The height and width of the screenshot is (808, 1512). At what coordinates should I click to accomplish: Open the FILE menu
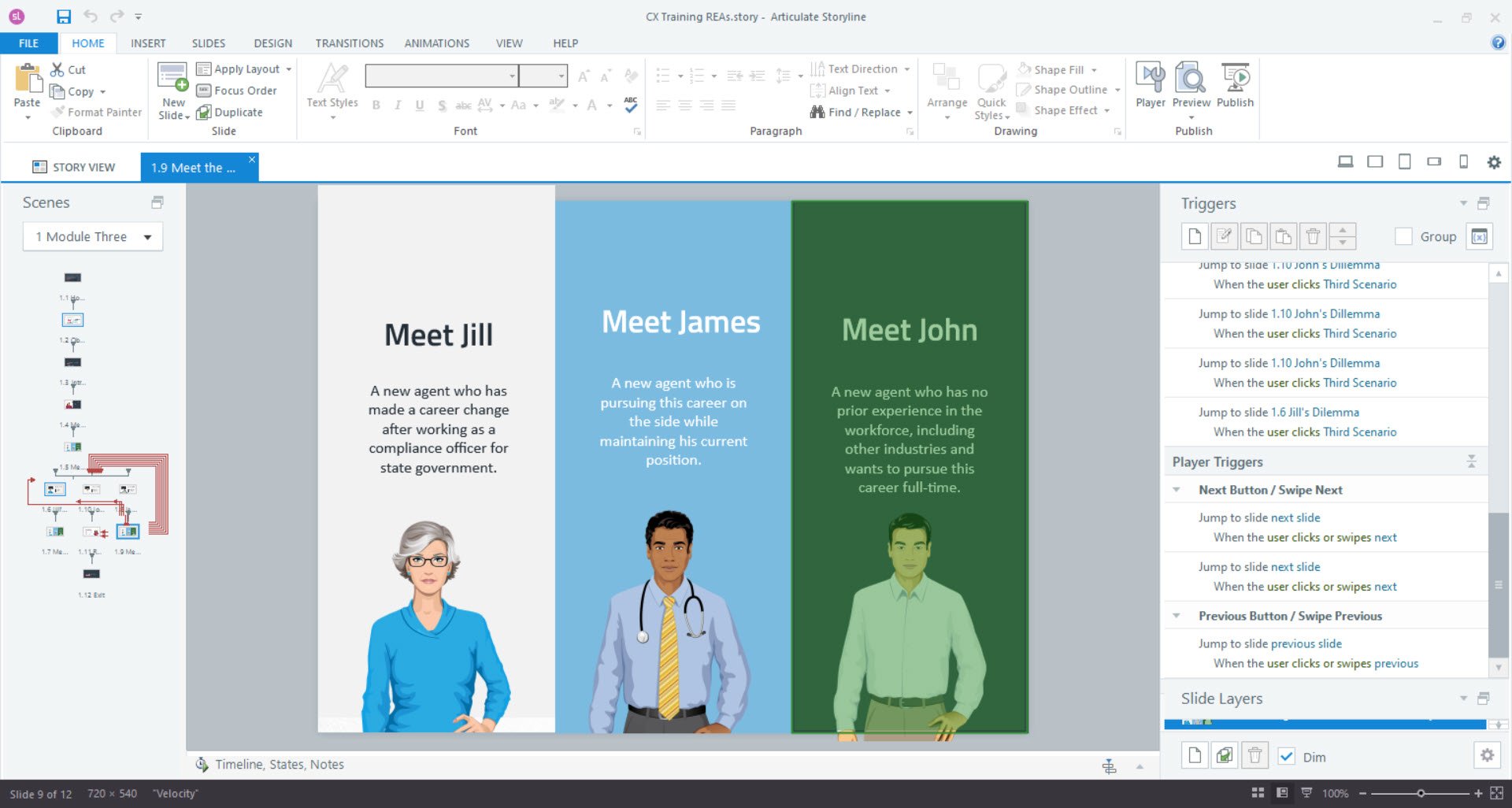(x=29, y=43)
